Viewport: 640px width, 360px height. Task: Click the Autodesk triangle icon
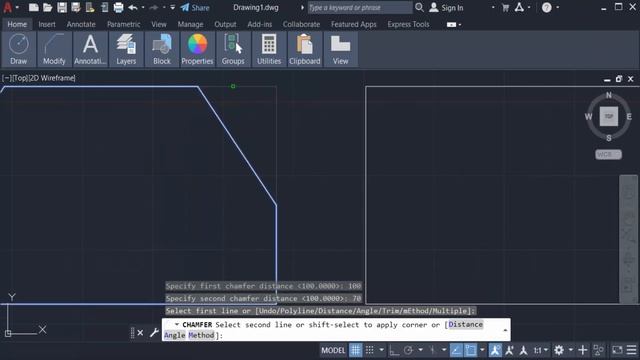coord(519,7)
